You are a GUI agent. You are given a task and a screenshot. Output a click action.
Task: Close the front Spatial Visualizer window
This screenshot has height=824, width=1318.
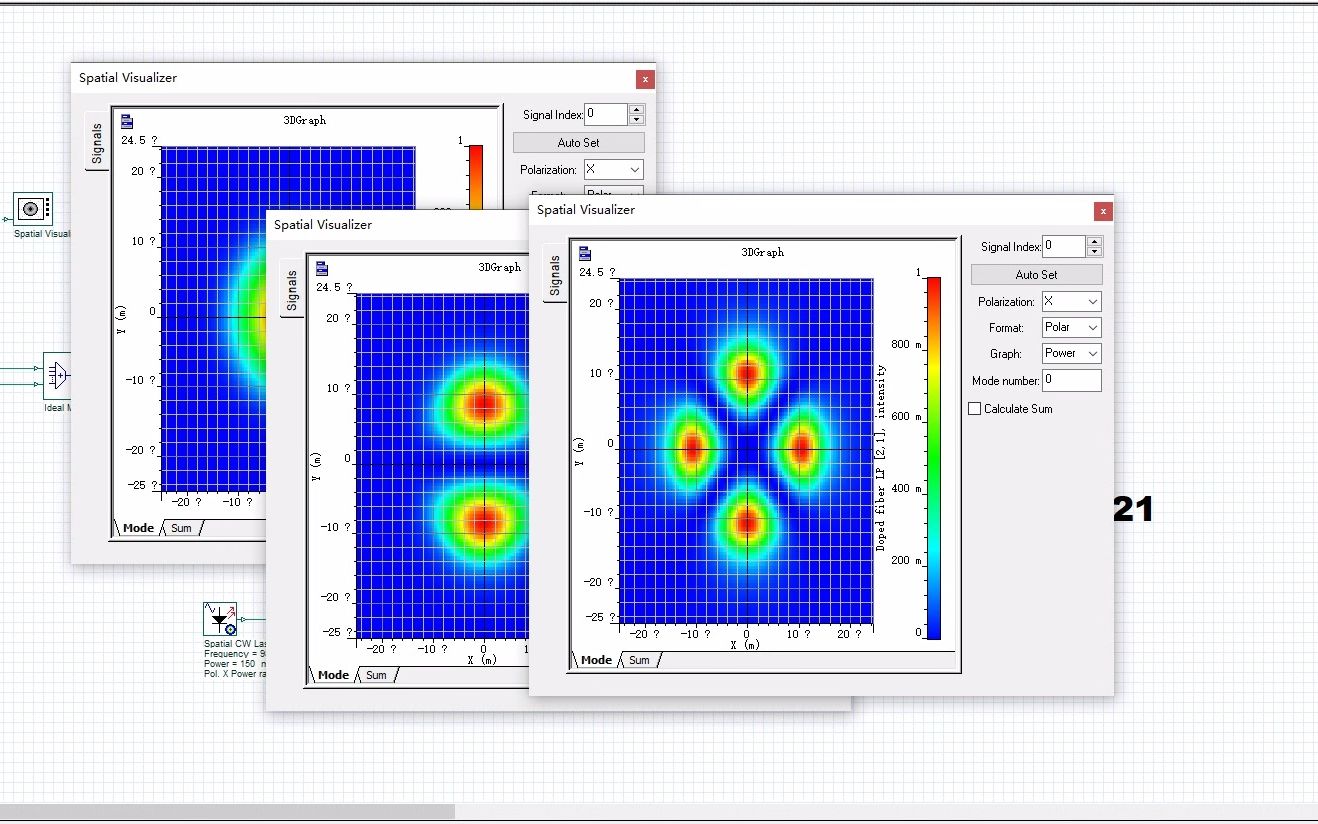click(x=1102, y=211)
